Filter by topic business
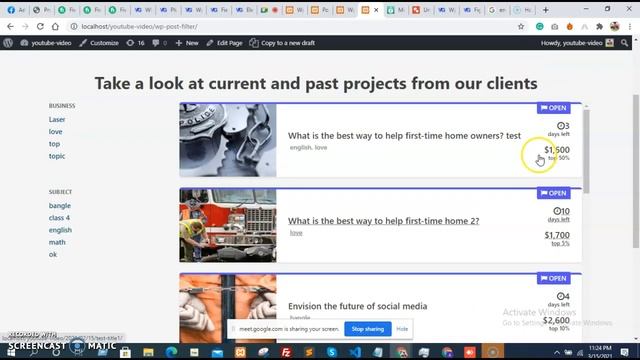The width and height of the screenshot is (640, 360). coord(57,156)
